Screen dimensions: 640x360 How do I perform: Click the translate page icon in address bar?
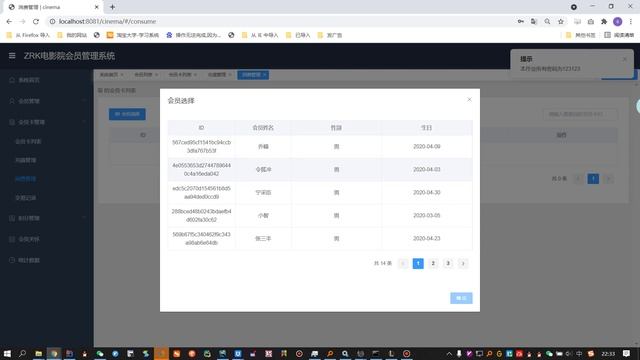(x=534, y=22)
